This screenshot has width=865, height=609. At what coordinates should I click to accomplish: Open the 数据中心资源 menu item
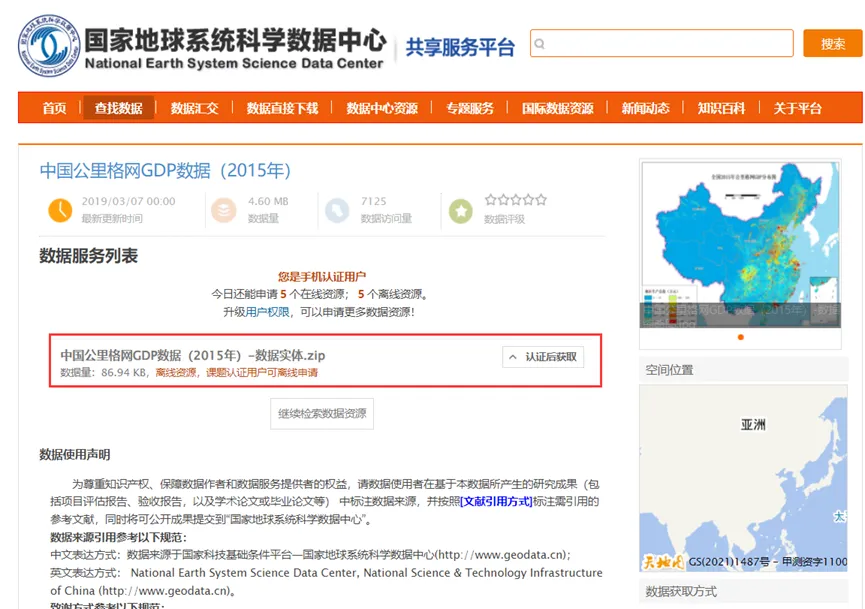pos(382,108)
